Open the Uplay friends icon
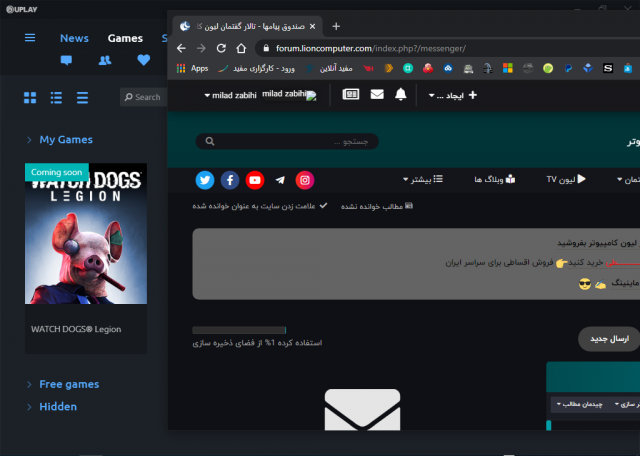Screen dimensions: 640x456 (105, 60)
